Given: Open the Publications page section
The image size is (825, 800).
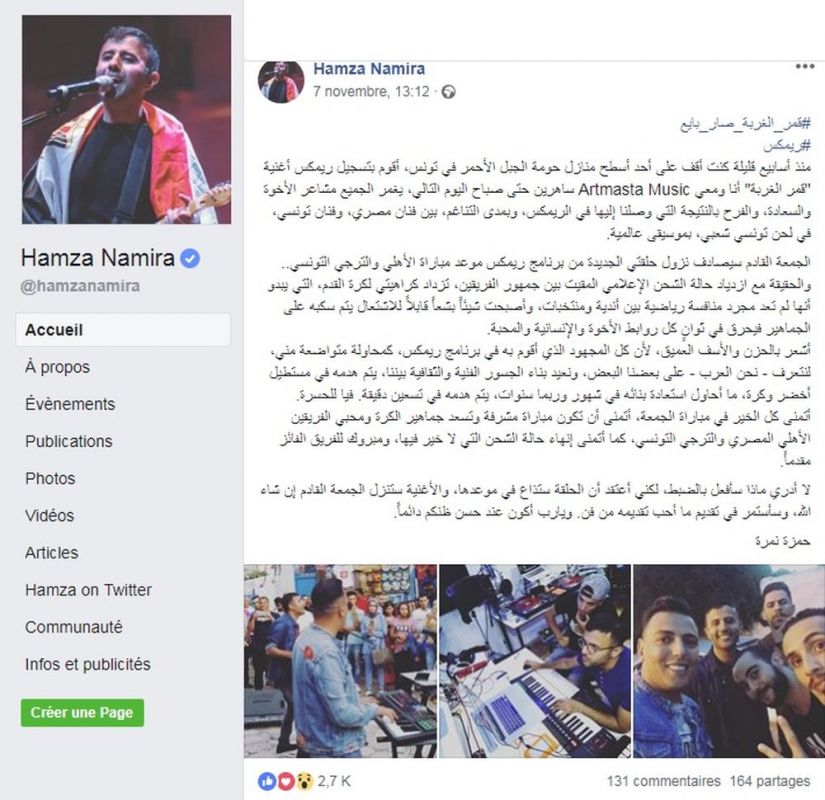Looking at the screenshot, I should click(69, 441).
